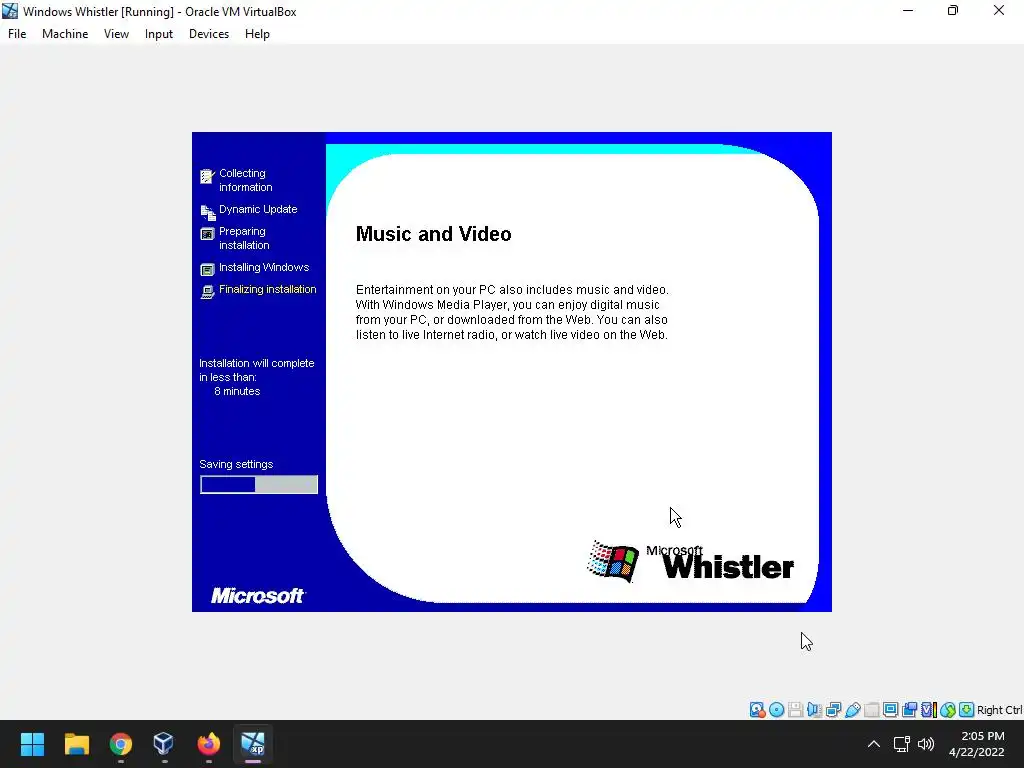Click the Saving settings progress bar

[x=259, y=485]
